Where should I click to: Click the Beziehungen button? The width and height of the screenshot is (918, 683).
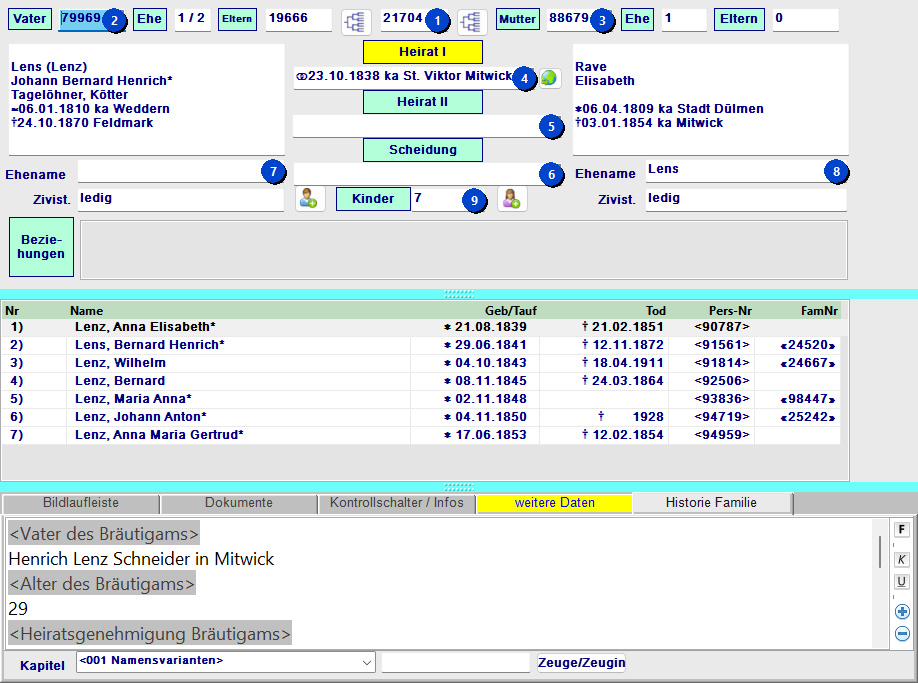pyautogui.click(x=41, y=247)
